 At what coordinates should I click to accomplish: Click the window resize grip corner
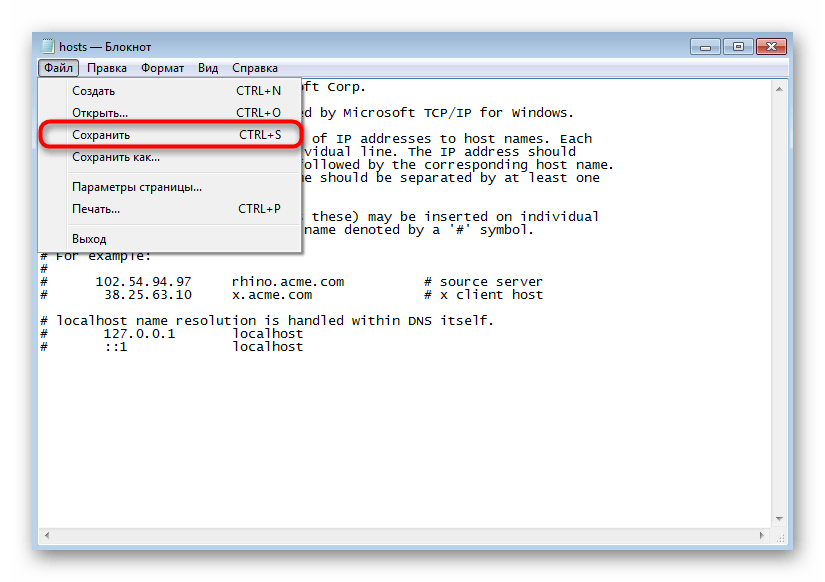pyautogui.click(x=780, y=537)
